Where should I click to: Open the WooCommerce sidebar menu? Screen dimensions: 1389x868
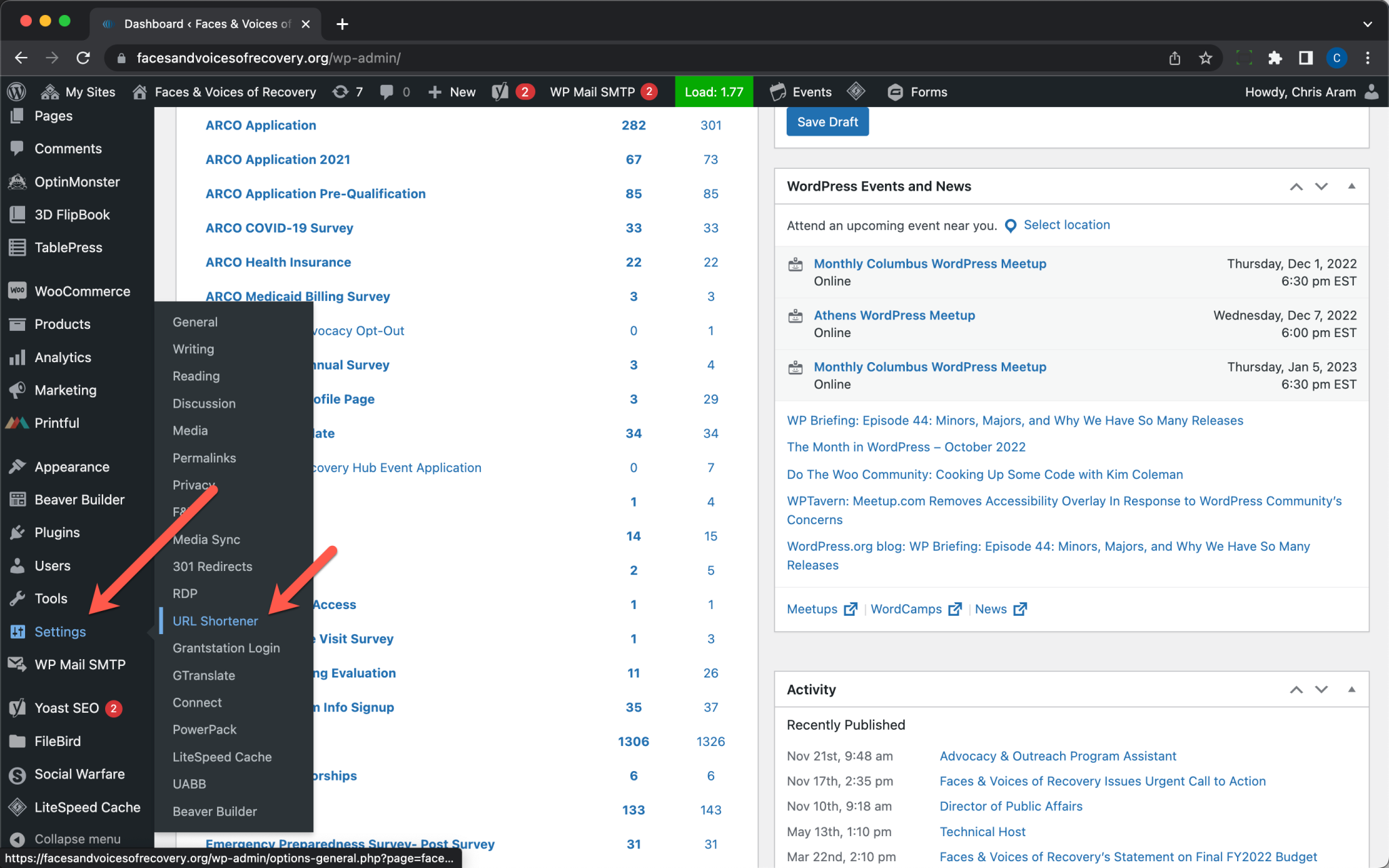coord(81,292)
